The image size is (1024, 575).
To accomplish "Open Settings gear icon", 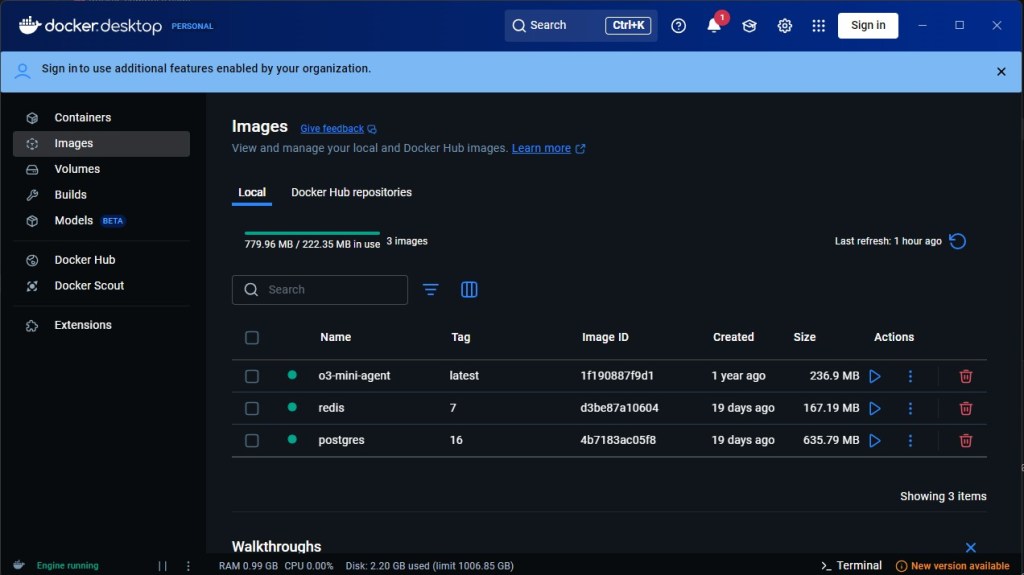I will tap(784, 25).
